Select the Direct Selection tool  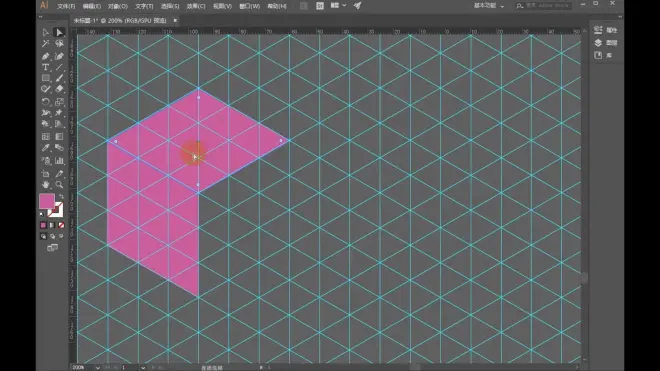(x=59, y=32)
